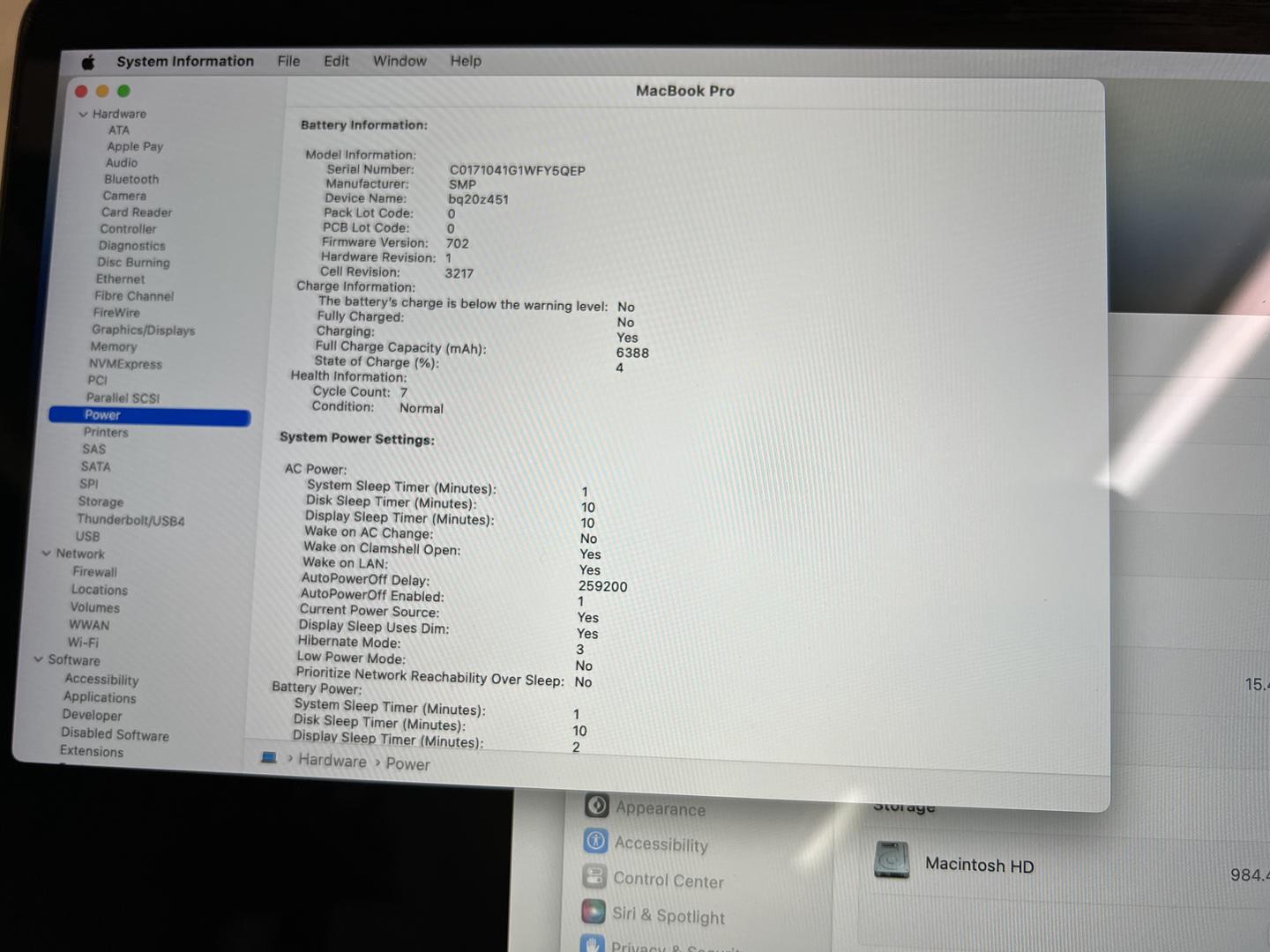This screenshot has width=1270, height=952.
Task: Select Volumes under Network
Action: point(94,607)
